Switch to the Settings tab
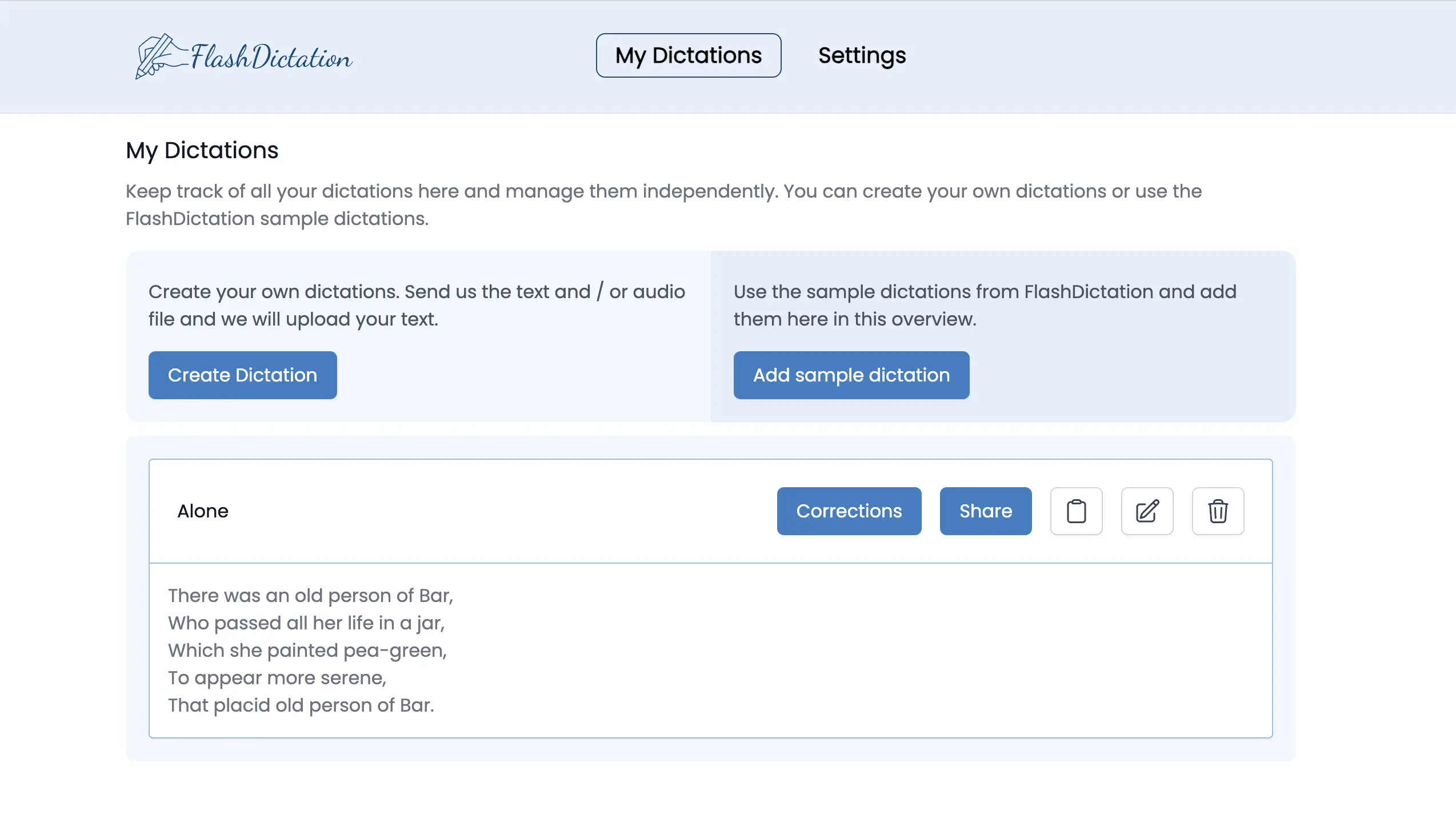Image resolution: width=1456 pixels, height=819 pixels. [x=862, y=55]
